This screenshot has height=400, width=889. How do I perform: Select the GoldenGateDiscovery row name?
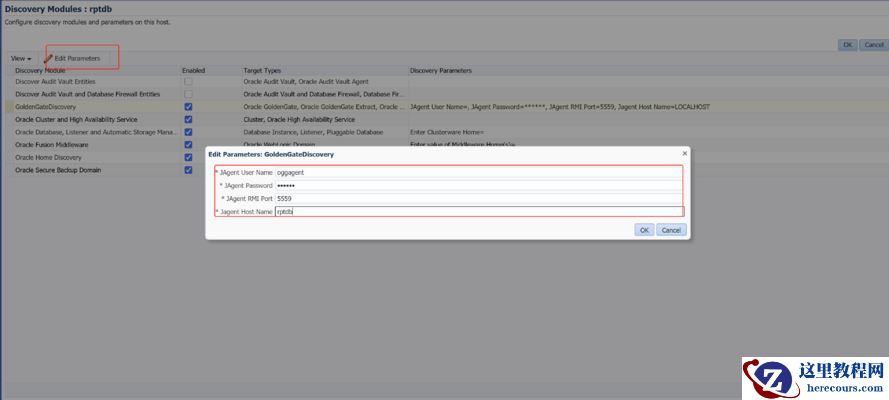coord(45,107)
